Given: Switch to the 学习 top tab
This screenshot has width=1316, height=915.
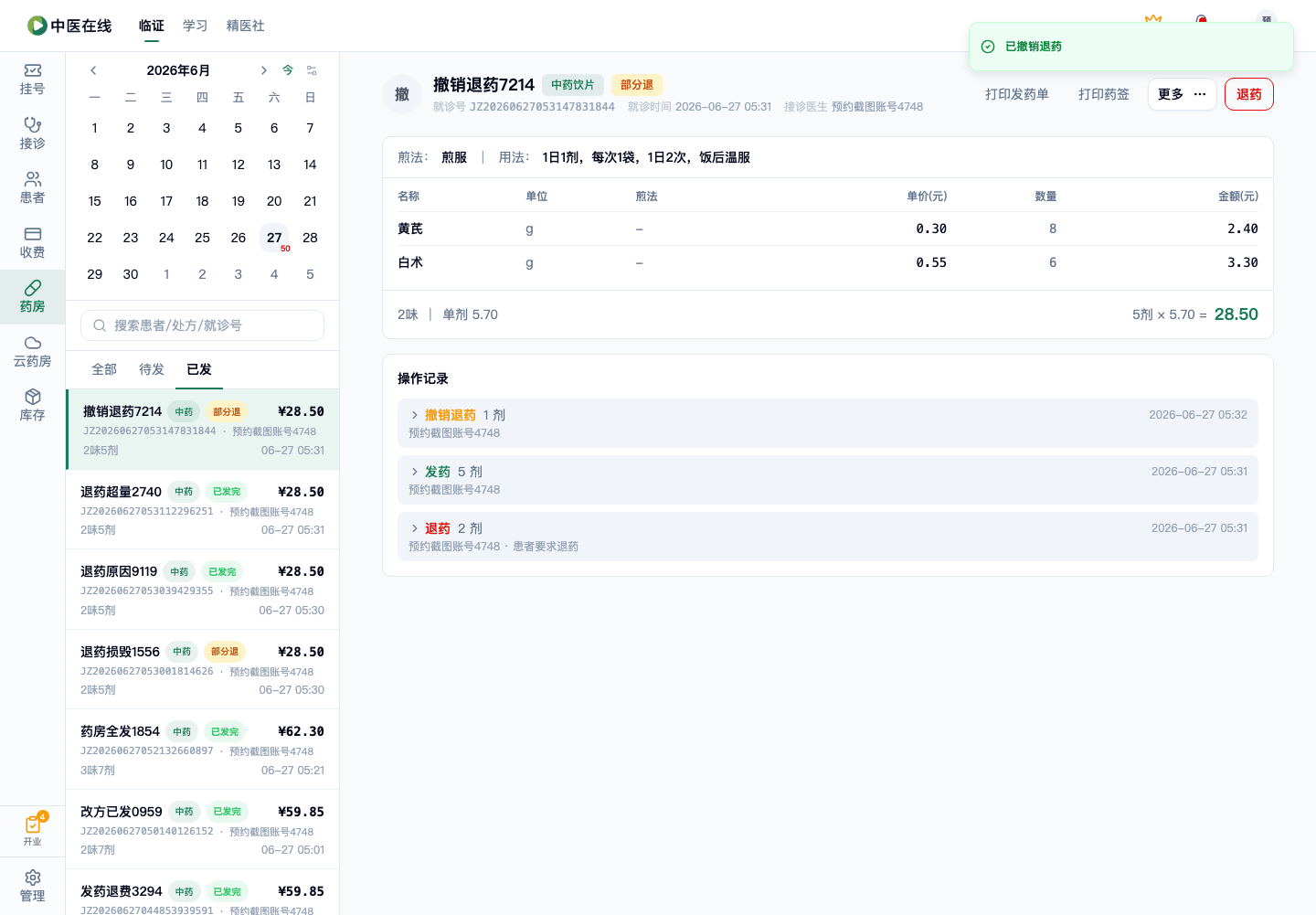Looking at the screenshot, I should pyautogui.click(x=196, y=26).
